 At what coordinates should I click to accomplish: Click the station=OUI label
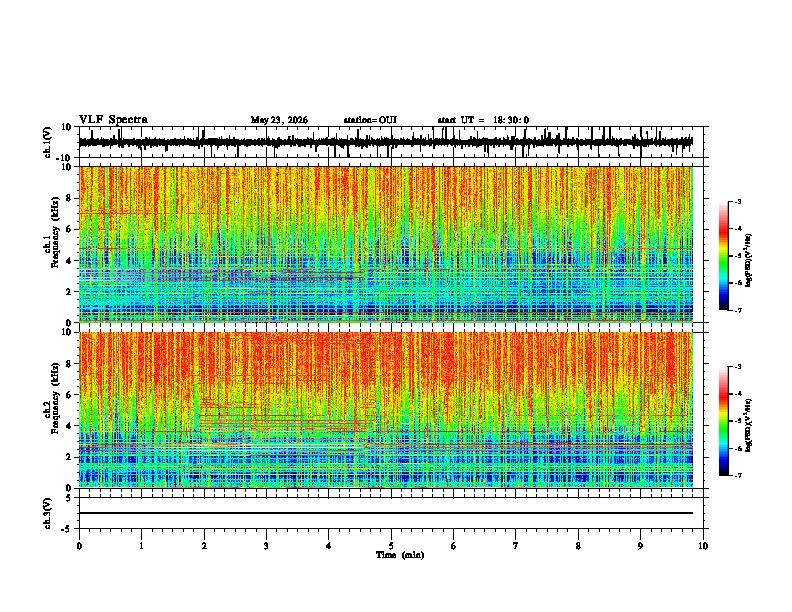pyautogui.click(x=370, y=120)
